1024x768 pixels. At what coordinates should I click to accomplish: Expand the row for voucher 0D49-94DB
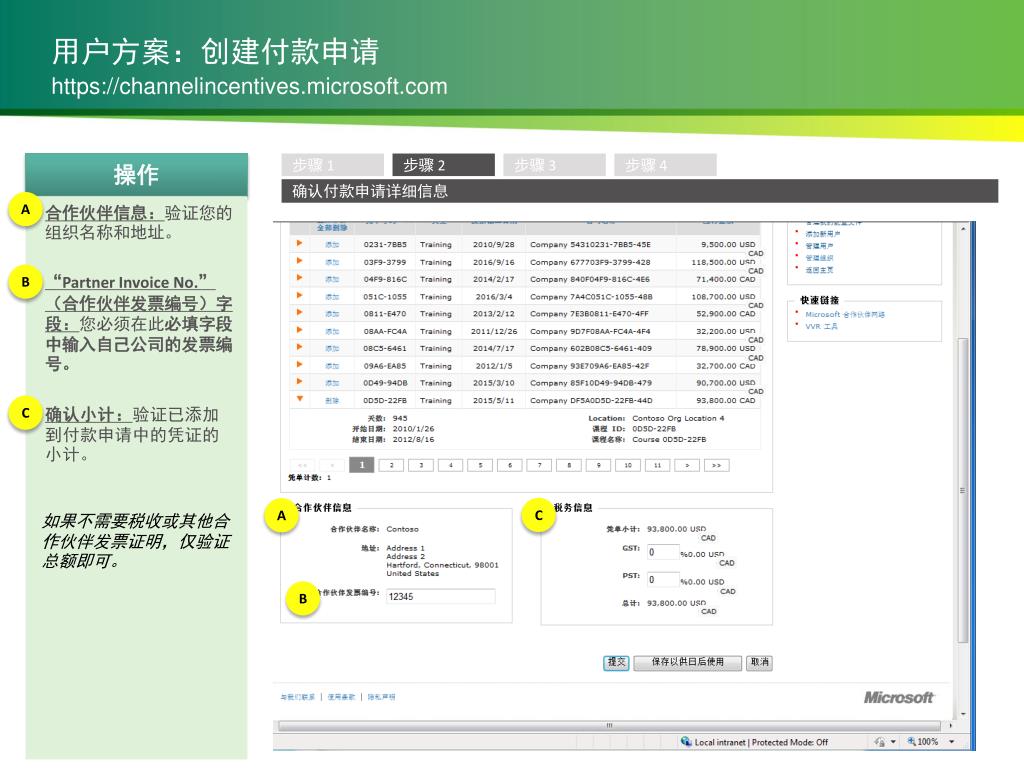click(x=299, y=381)
